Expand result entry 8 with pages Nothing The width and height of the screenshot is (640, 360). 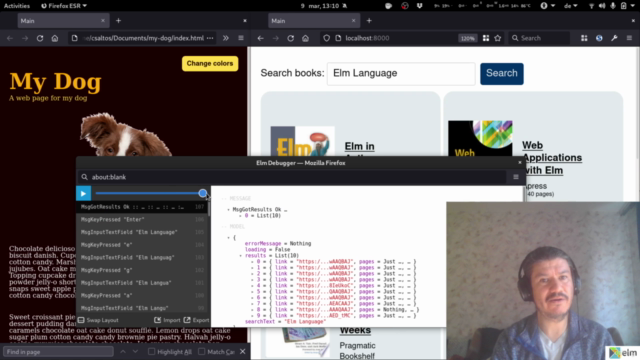click(253, 310)
